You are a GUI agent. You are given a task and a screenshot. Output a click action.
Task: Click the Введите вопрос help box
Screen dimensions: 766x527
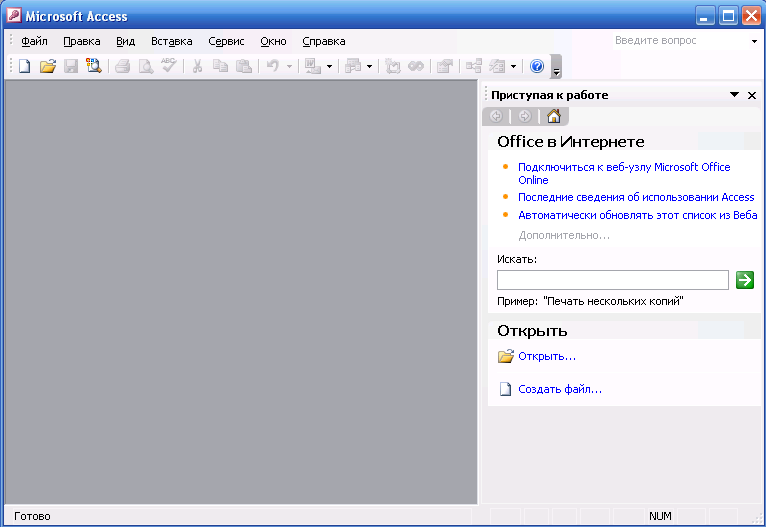(x=680, y=41)
